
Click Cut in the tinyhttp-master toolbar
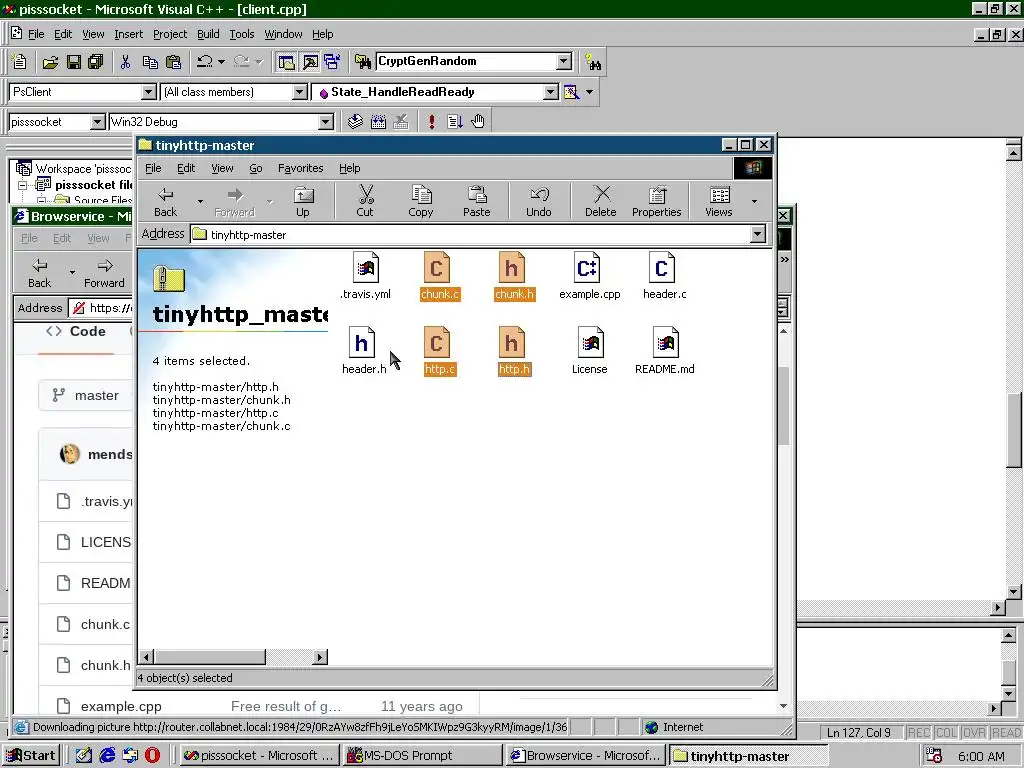click(365, 202)
